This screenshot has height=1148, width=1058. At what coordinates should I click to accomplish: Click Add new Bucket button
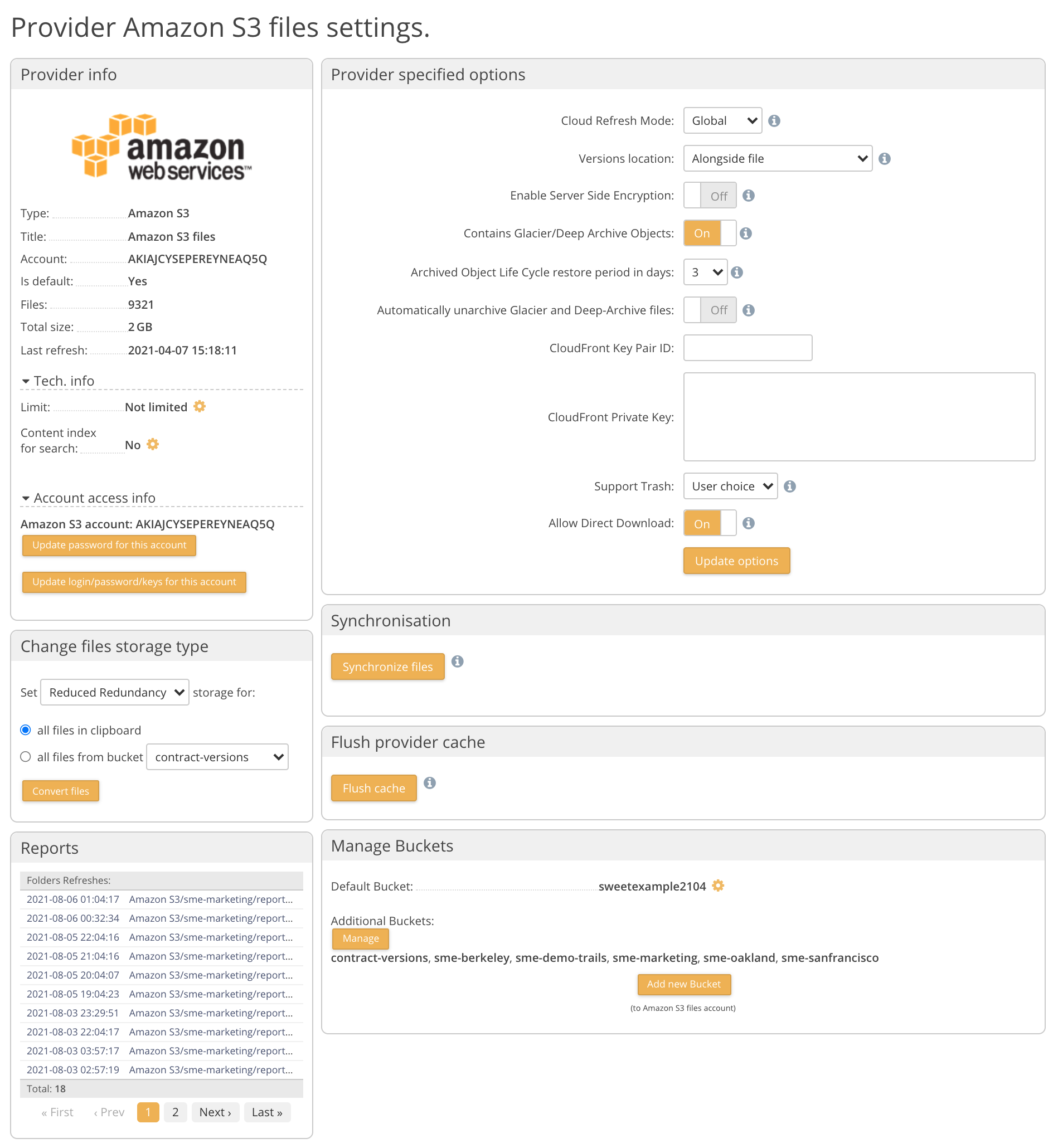click(683, 984)
